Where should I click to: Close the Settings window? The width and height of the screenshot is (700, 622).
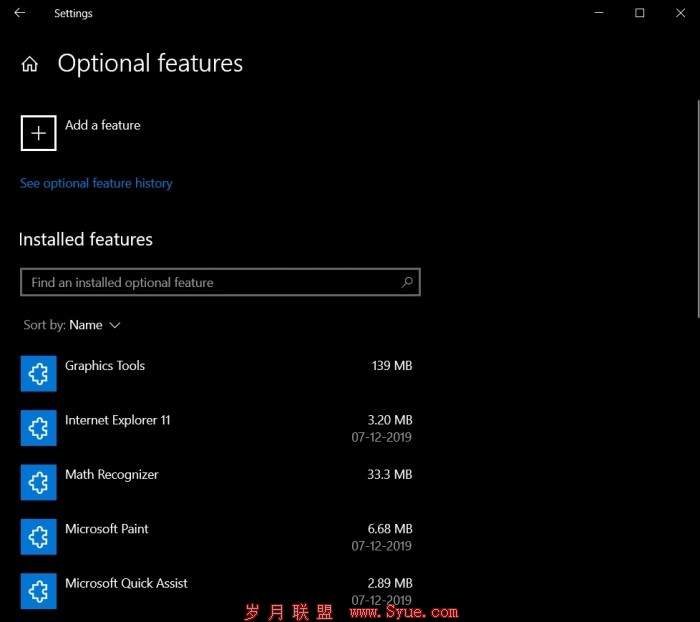(680, 13)
